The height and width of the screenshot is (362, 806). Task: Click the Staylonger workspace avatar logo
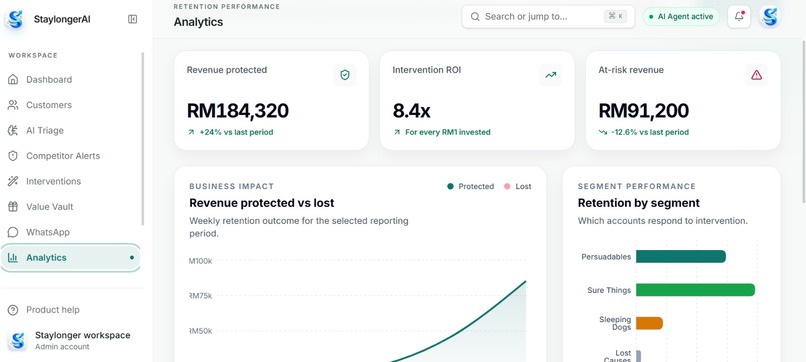(x=17, y=340)
